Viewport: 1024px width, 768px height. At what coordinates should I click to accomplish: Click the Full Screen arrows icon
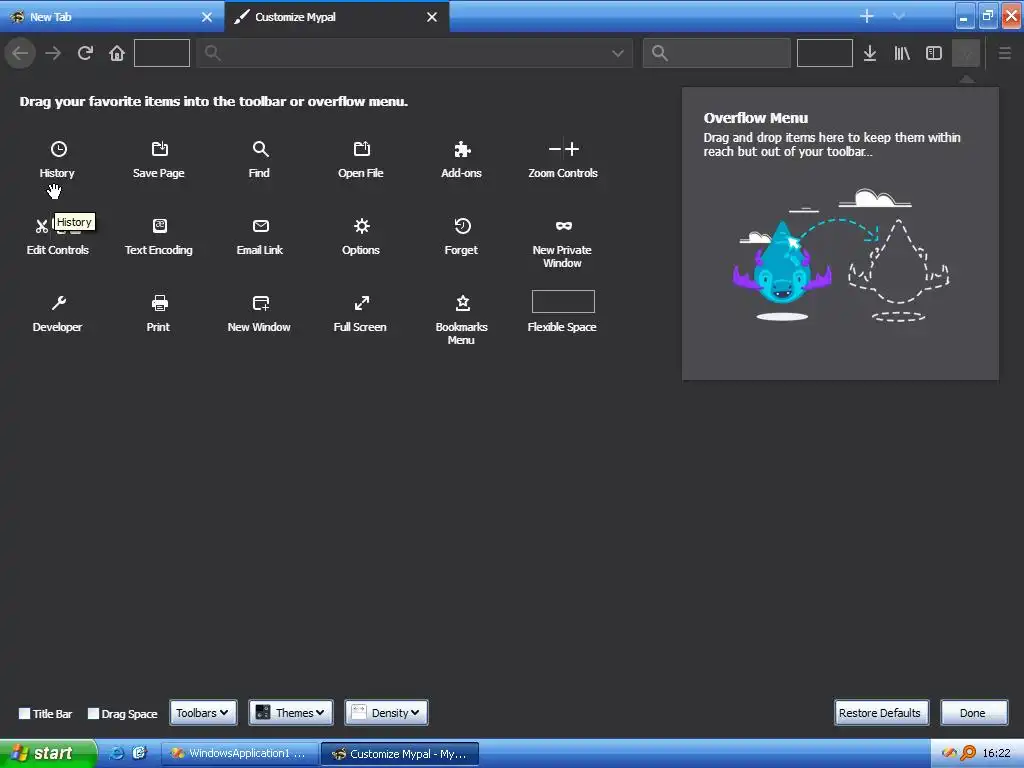[x=361, y=303]
